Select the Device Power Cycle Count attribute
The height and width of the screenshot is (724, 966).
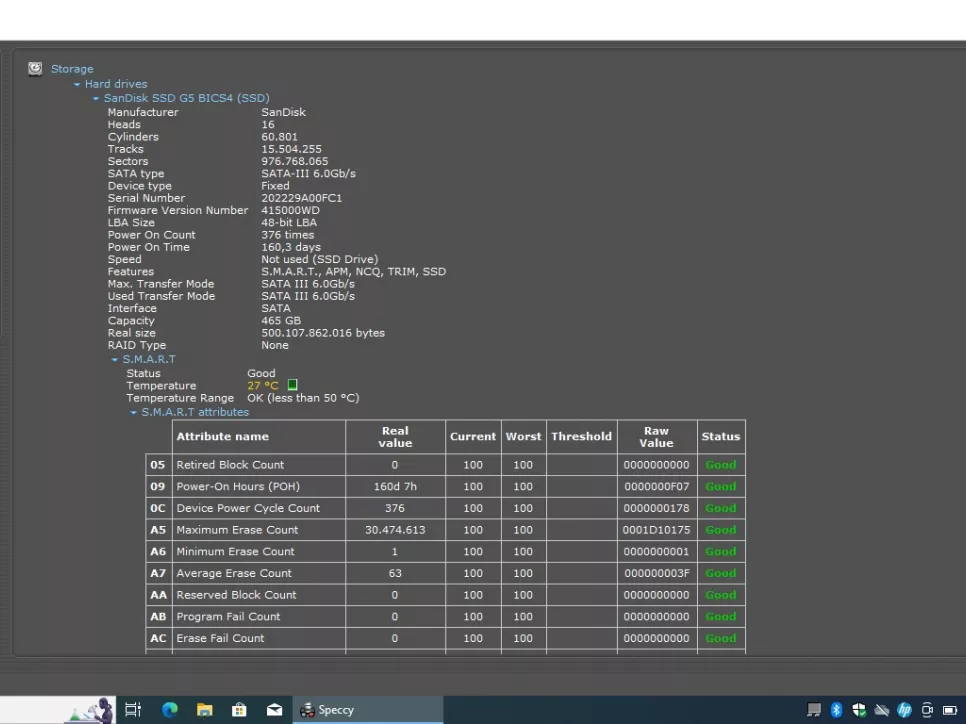[248, 508]
